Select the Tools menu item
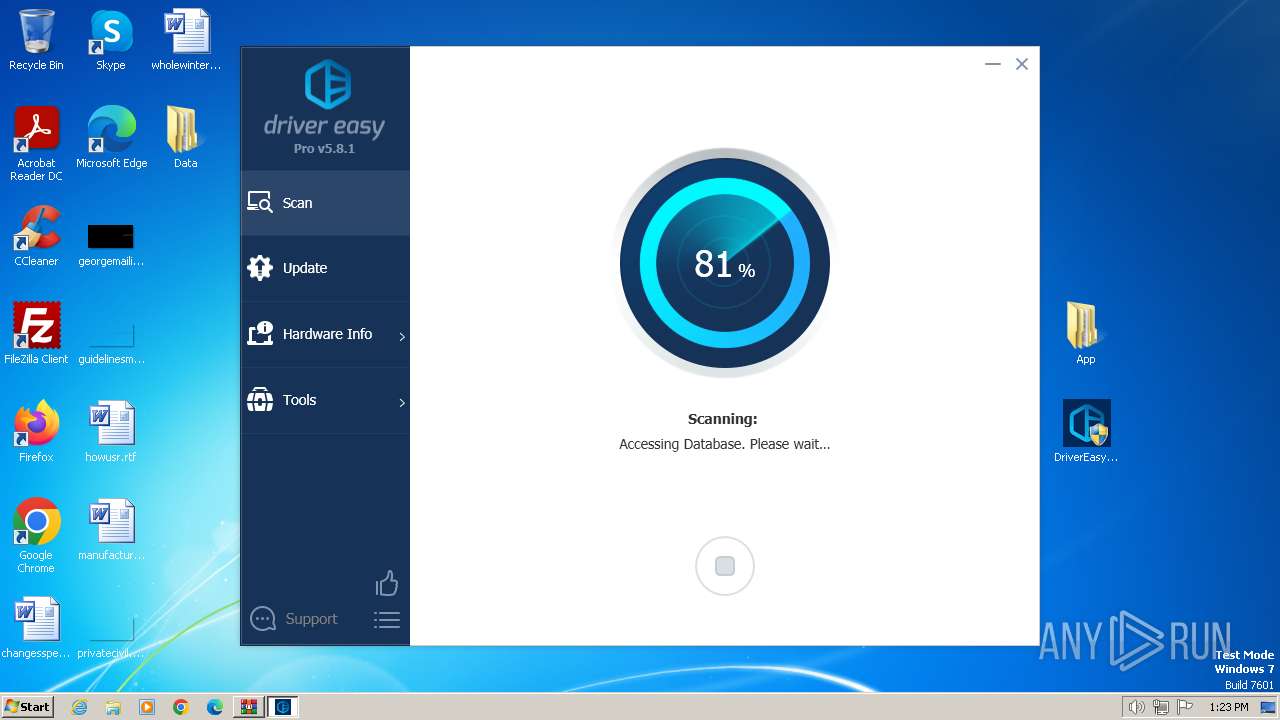Screen dimensions: 1280x720 (325, 400)
